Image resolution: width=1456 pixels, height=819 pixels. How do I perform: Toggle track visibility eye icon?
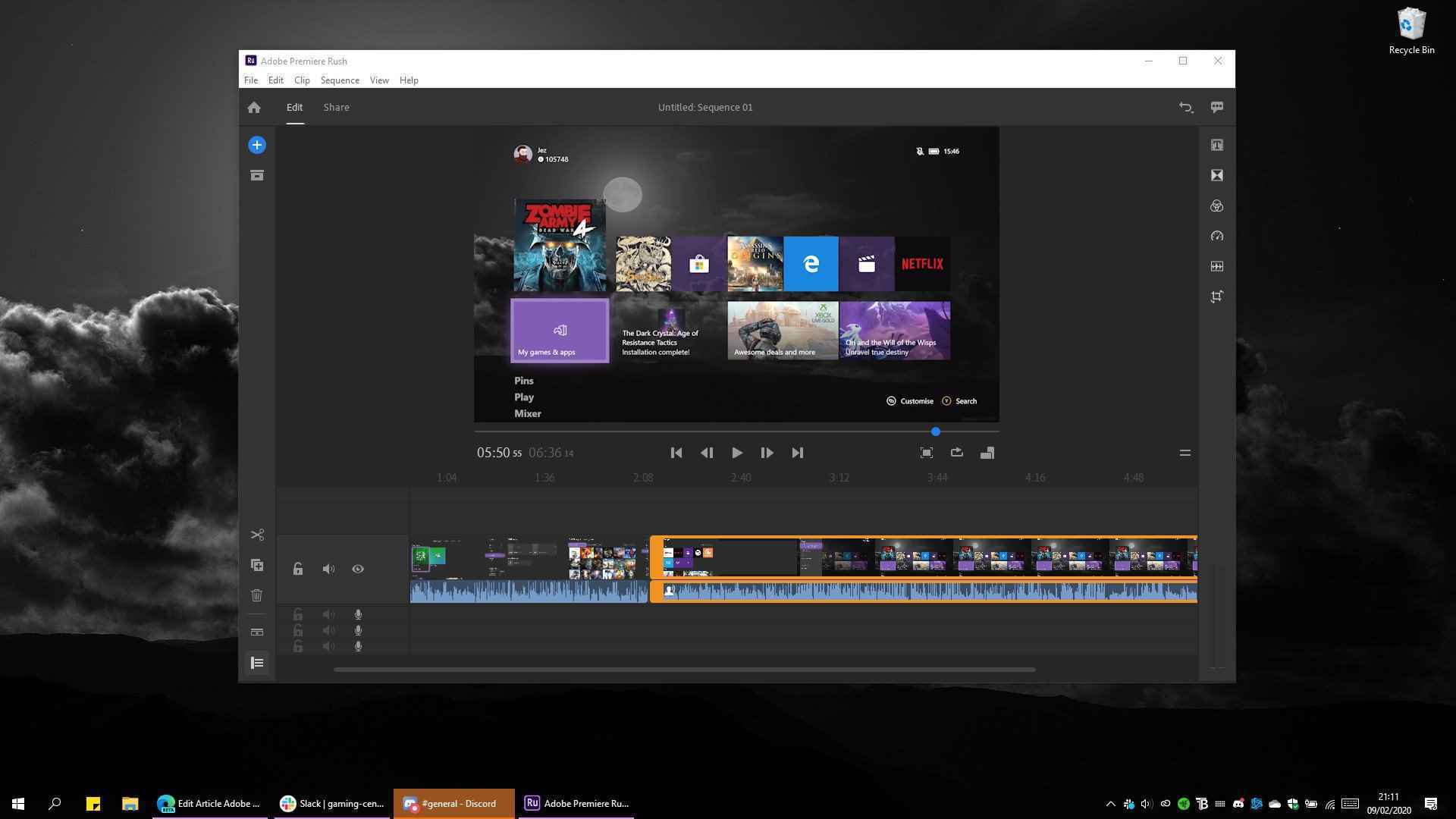[358, 569]
